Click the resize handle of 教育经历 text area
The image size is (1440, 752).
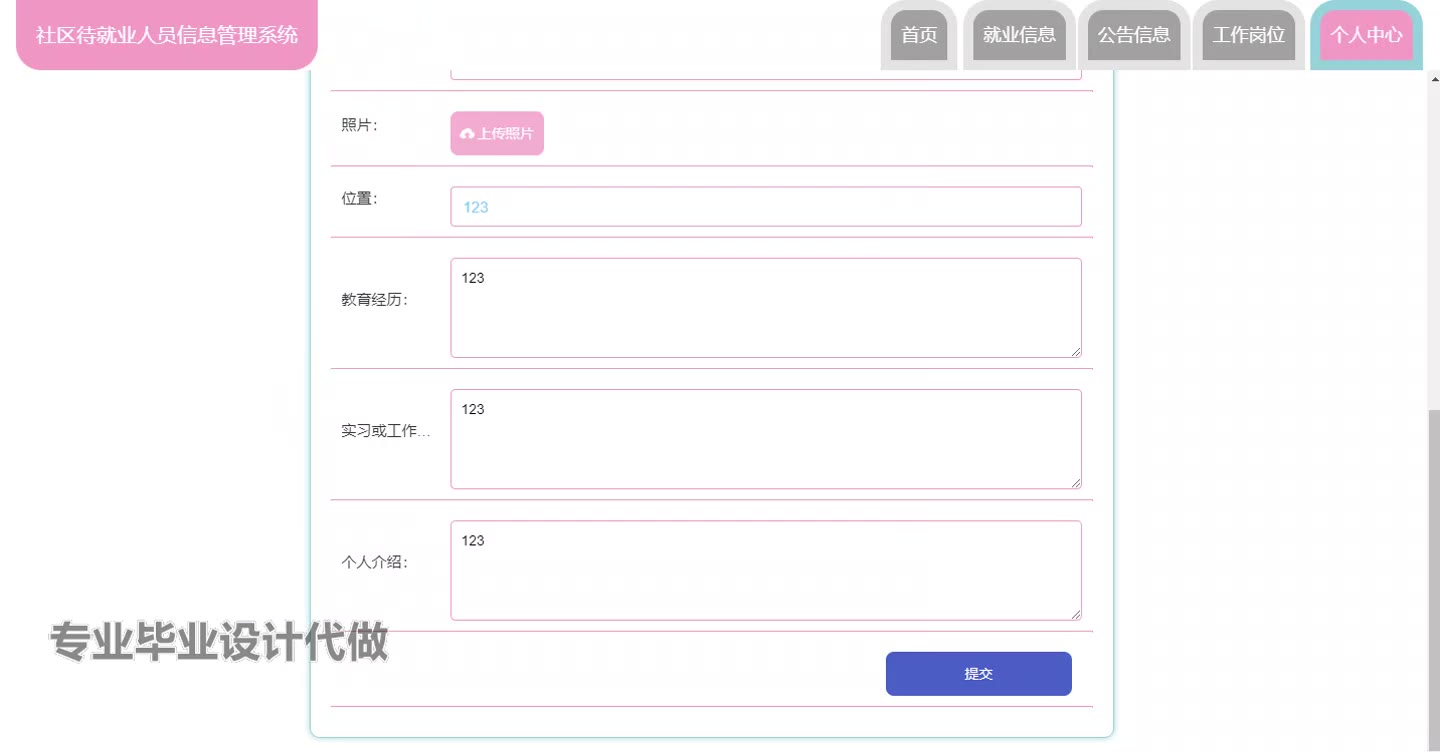click(1076, 352)
